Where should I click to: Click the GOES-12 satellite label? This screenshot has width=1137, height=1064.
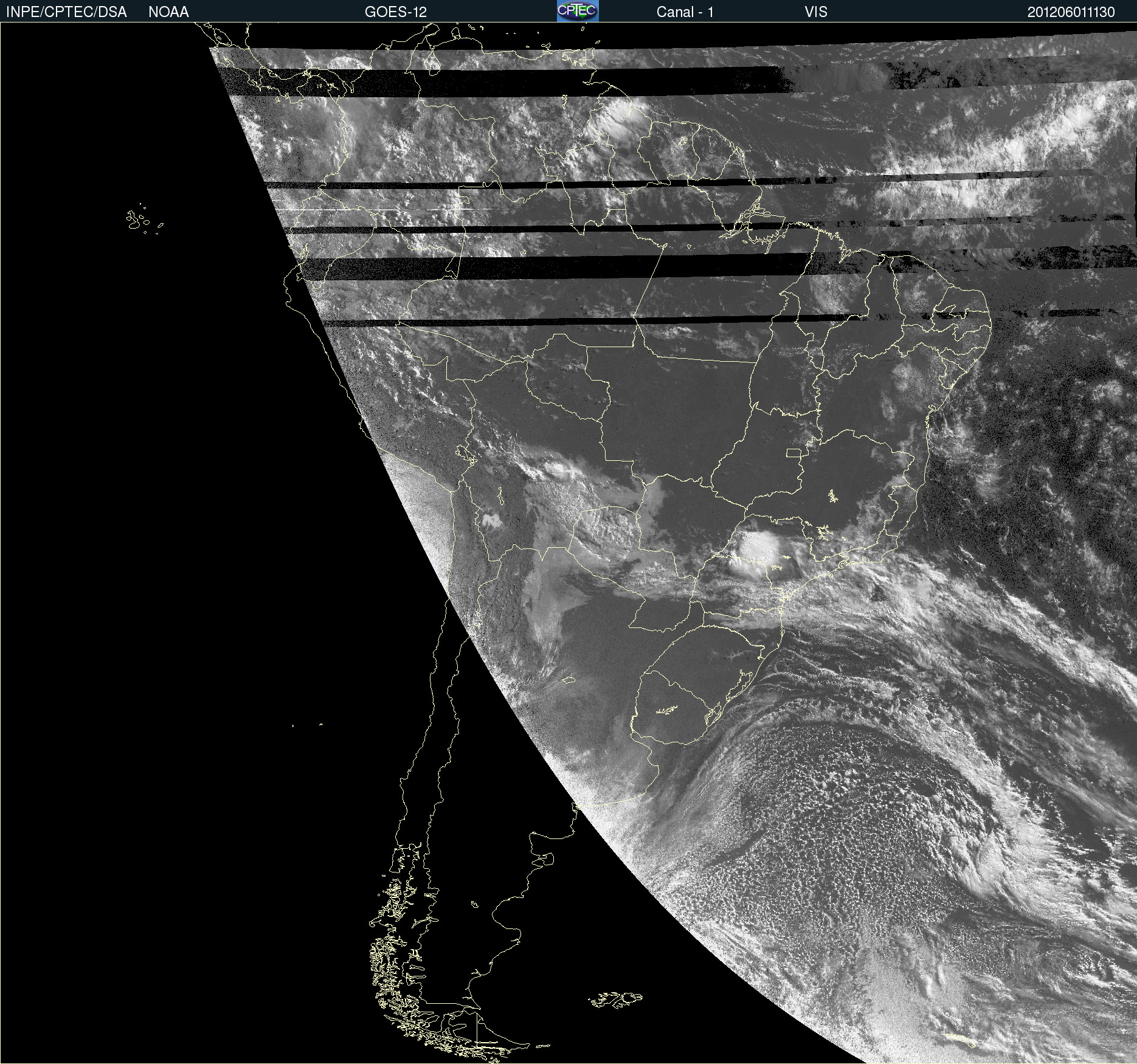point(396,12)
